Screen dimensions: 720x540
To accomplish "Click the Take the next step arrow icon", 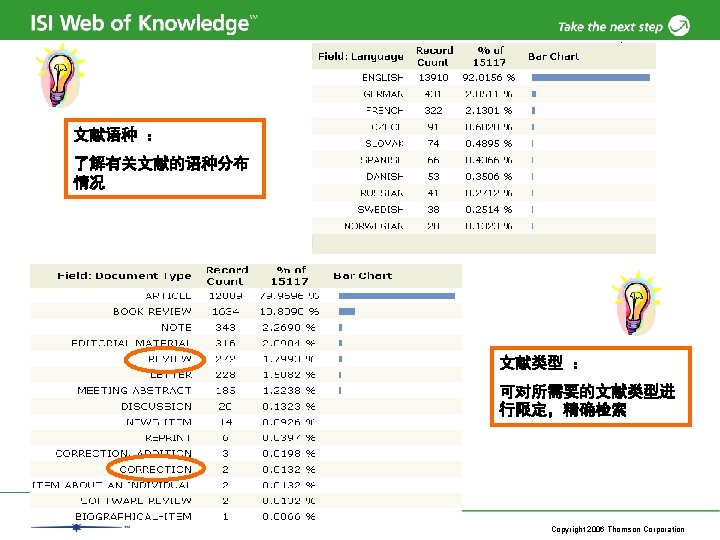I will coord(679,26).
